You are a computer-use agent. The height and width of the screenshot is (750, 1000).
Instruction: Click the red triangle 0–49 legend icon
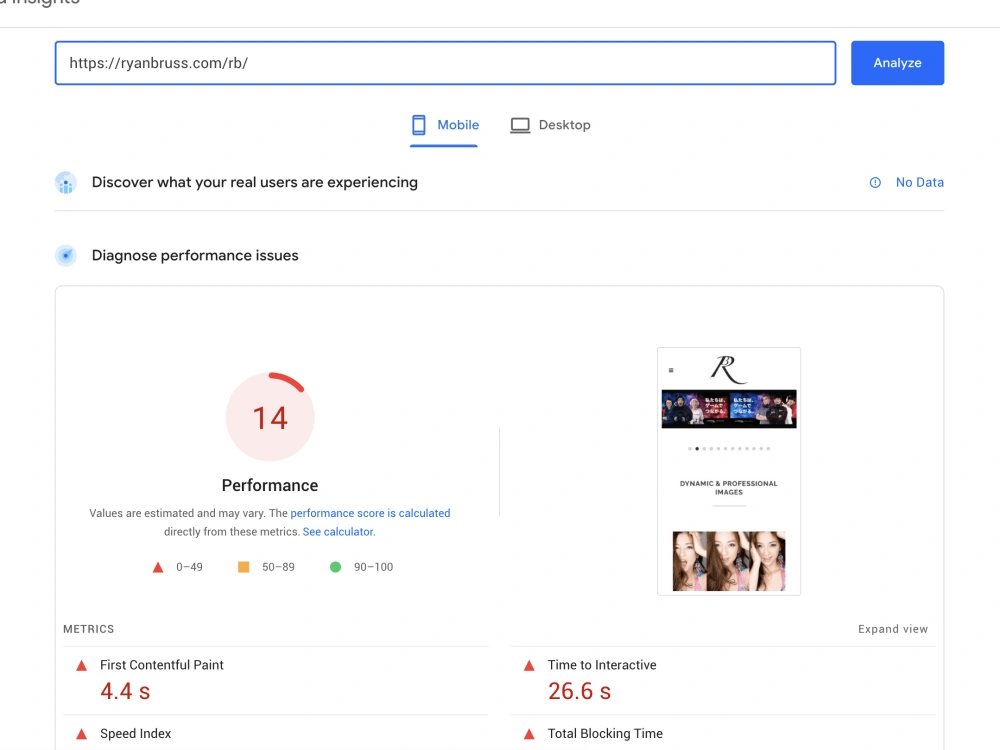coord(158,567)
